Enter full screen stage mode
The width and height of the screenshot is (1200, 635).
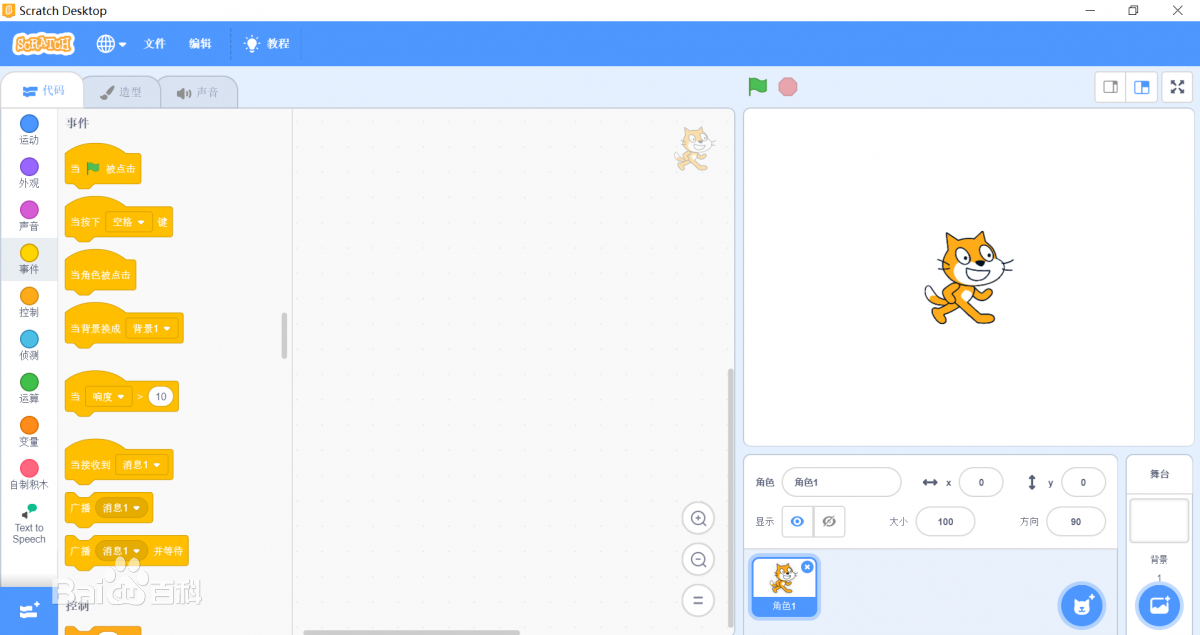[x=1177, y=87]
